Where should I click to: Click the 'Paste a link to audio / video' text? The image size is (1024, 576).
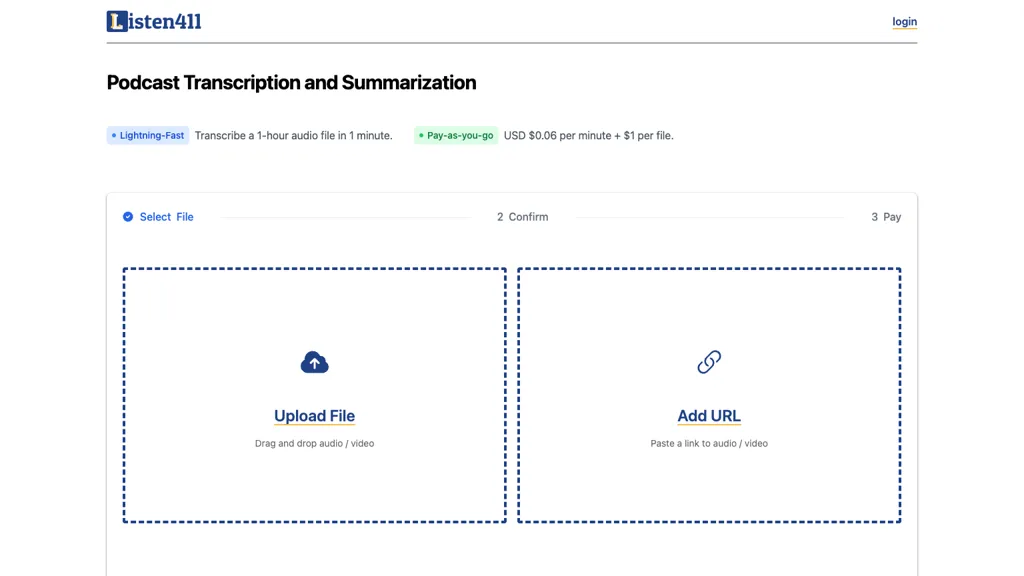[x=709, y=443]
